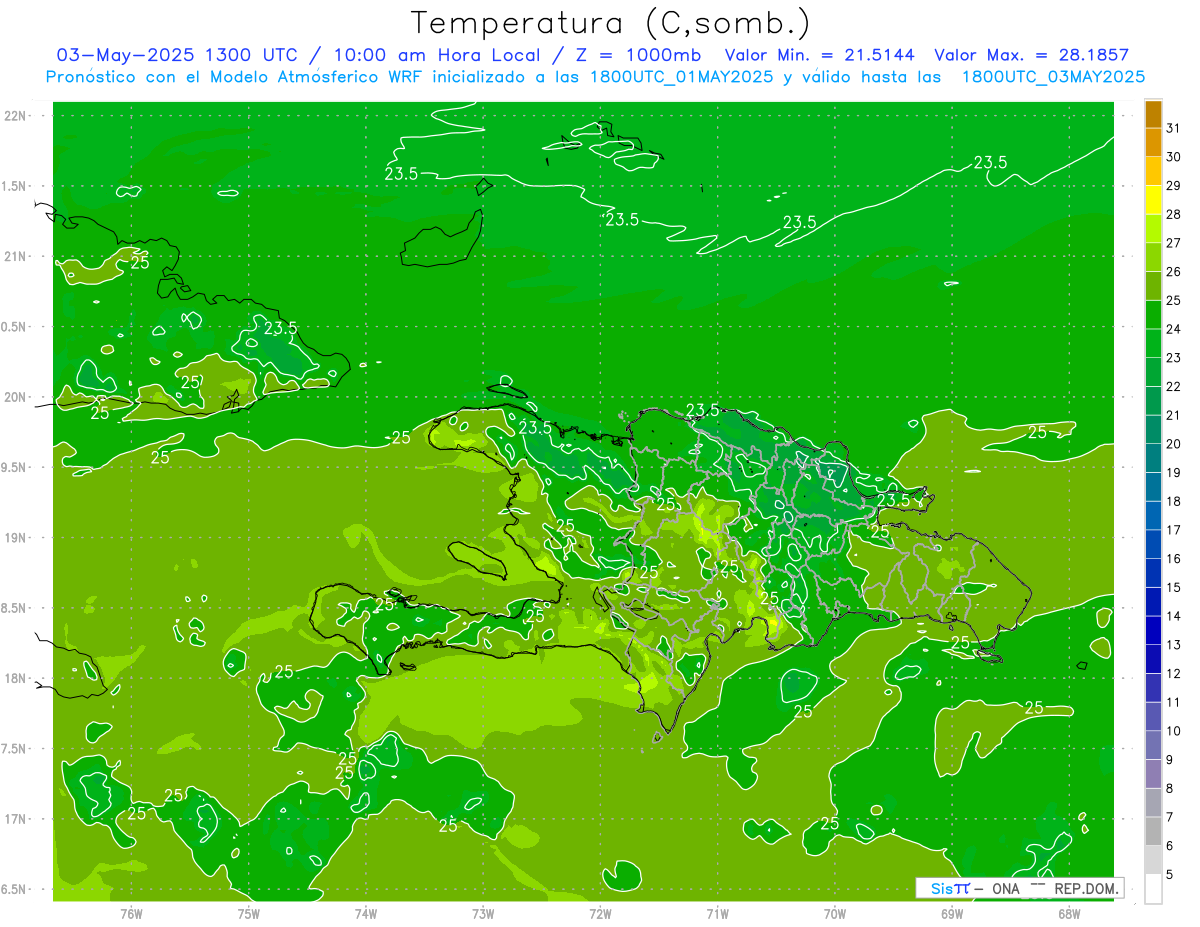Click the "10:00 am Hora Local" text

coord(435,55)
